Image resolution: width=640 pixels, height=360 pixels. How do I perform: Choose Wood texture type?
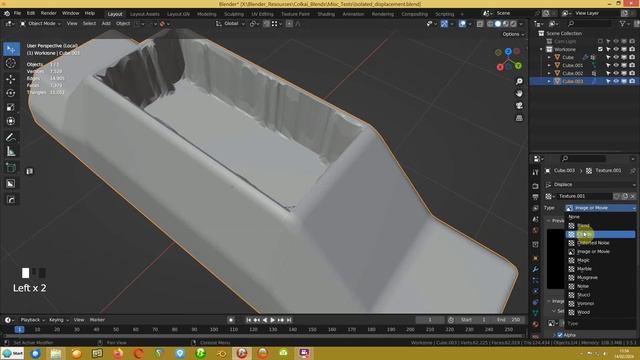601,312
